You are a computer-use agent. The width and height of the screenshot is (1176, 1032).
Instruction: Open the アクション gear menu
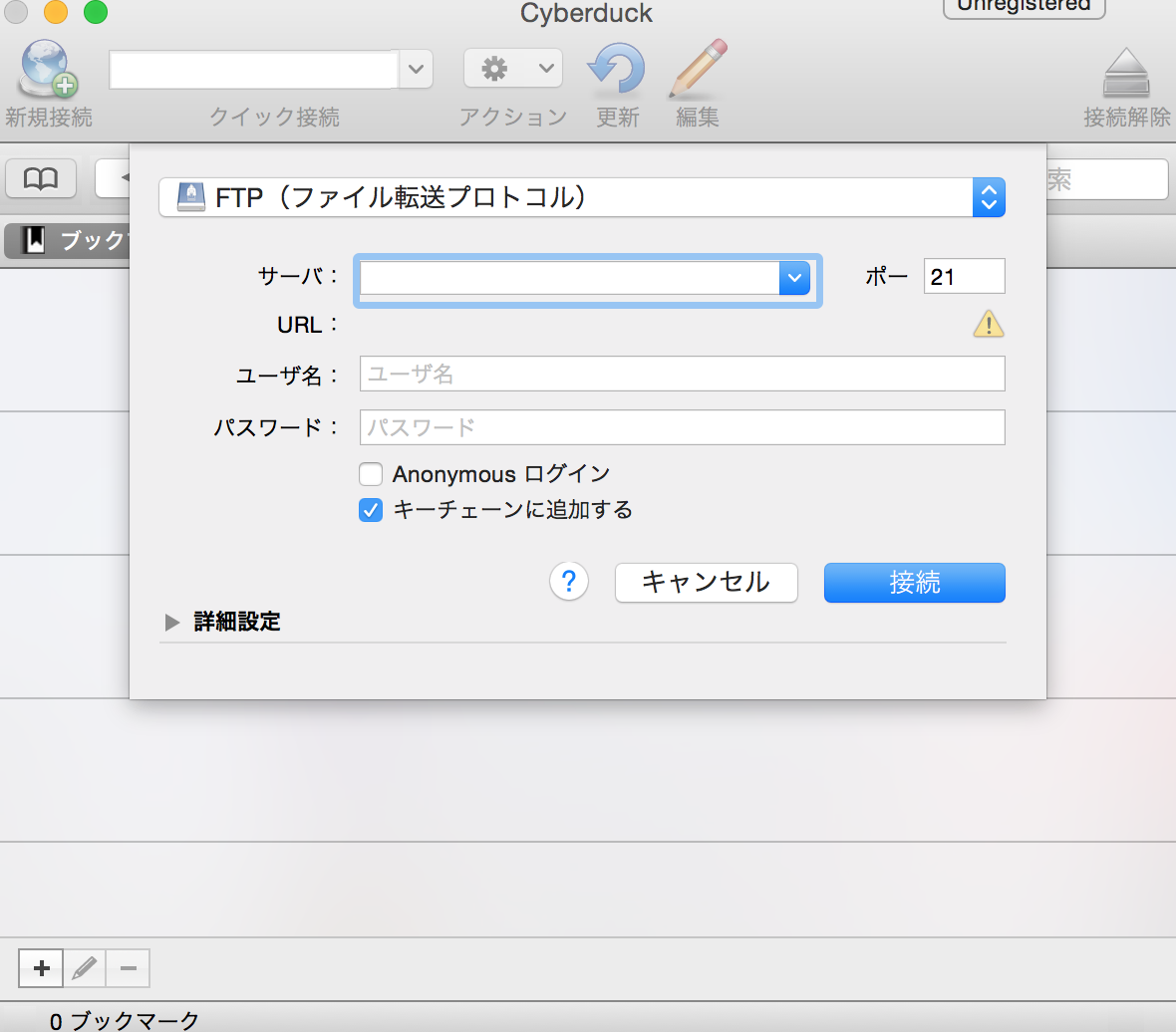tap(513, 68)
